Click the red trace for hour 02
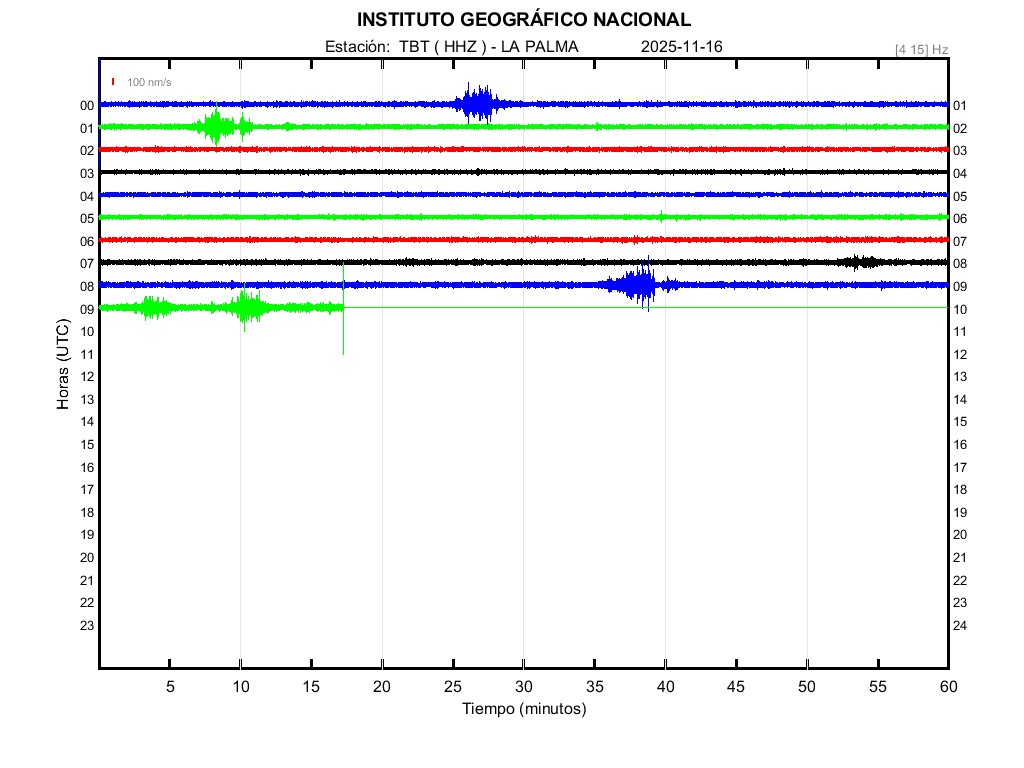 click(520, 149)
